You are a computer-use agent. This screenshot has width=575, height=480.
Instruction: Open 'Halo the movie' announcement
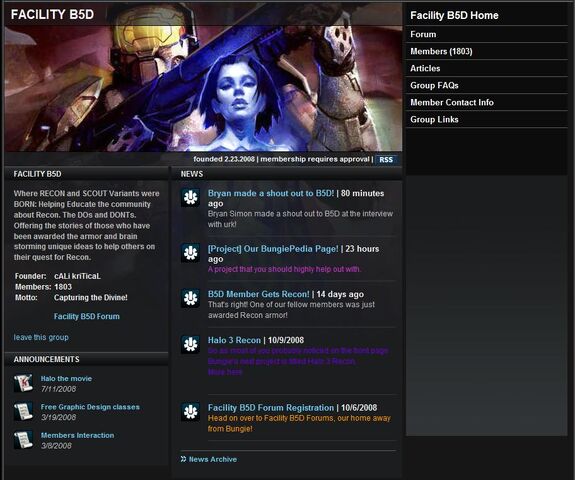coord(66,378)
